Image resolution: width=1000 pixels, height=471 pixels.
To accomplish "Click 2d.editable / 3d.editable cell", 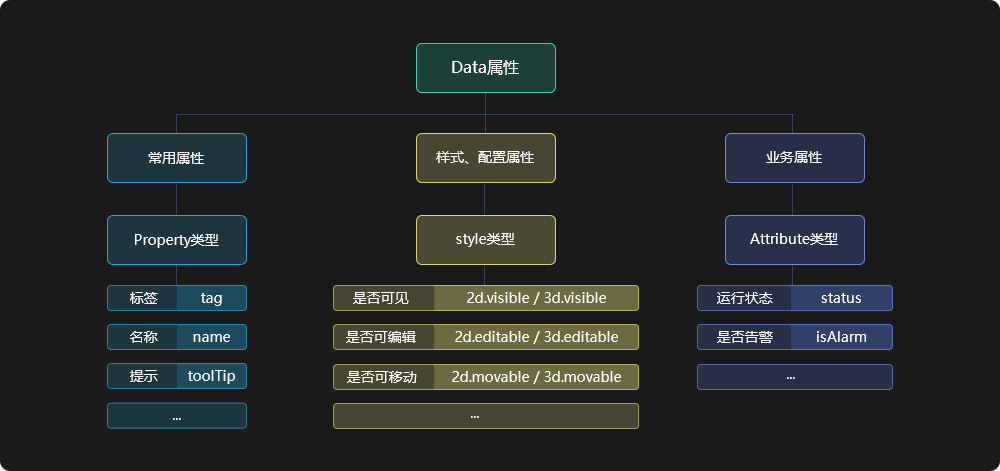I will pyautogui.click(x=536, y=337).
